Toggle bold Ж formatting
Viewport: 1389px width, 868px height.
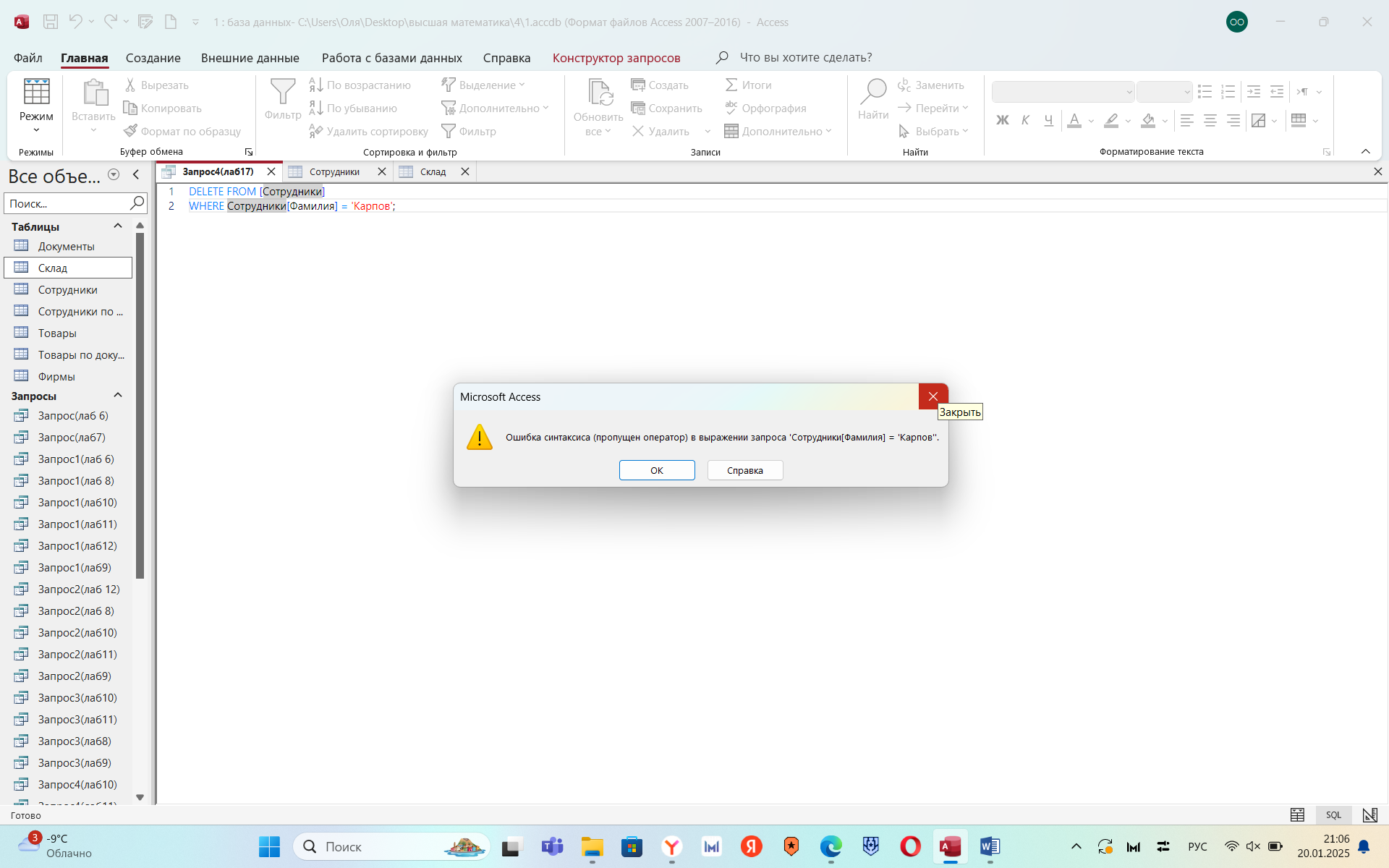click(1002, 120)
